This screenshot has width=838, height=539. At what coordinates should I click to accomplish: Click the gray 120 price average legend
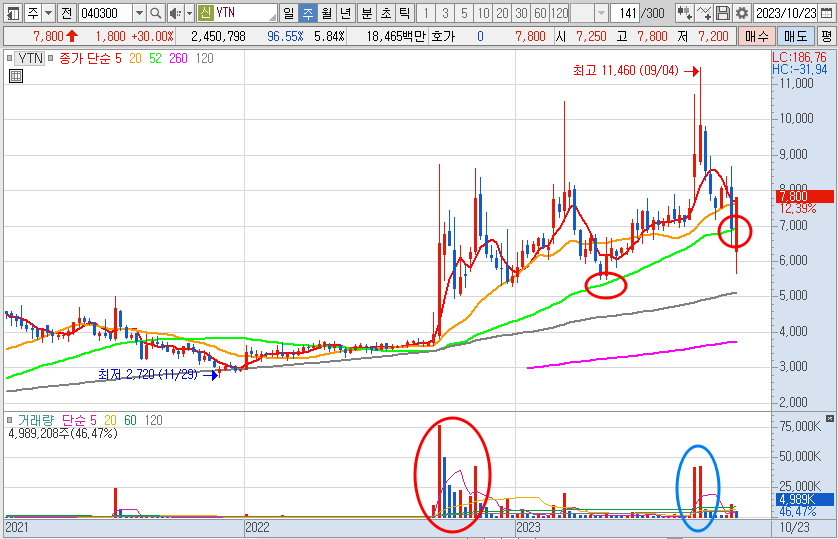click(204, 58)
